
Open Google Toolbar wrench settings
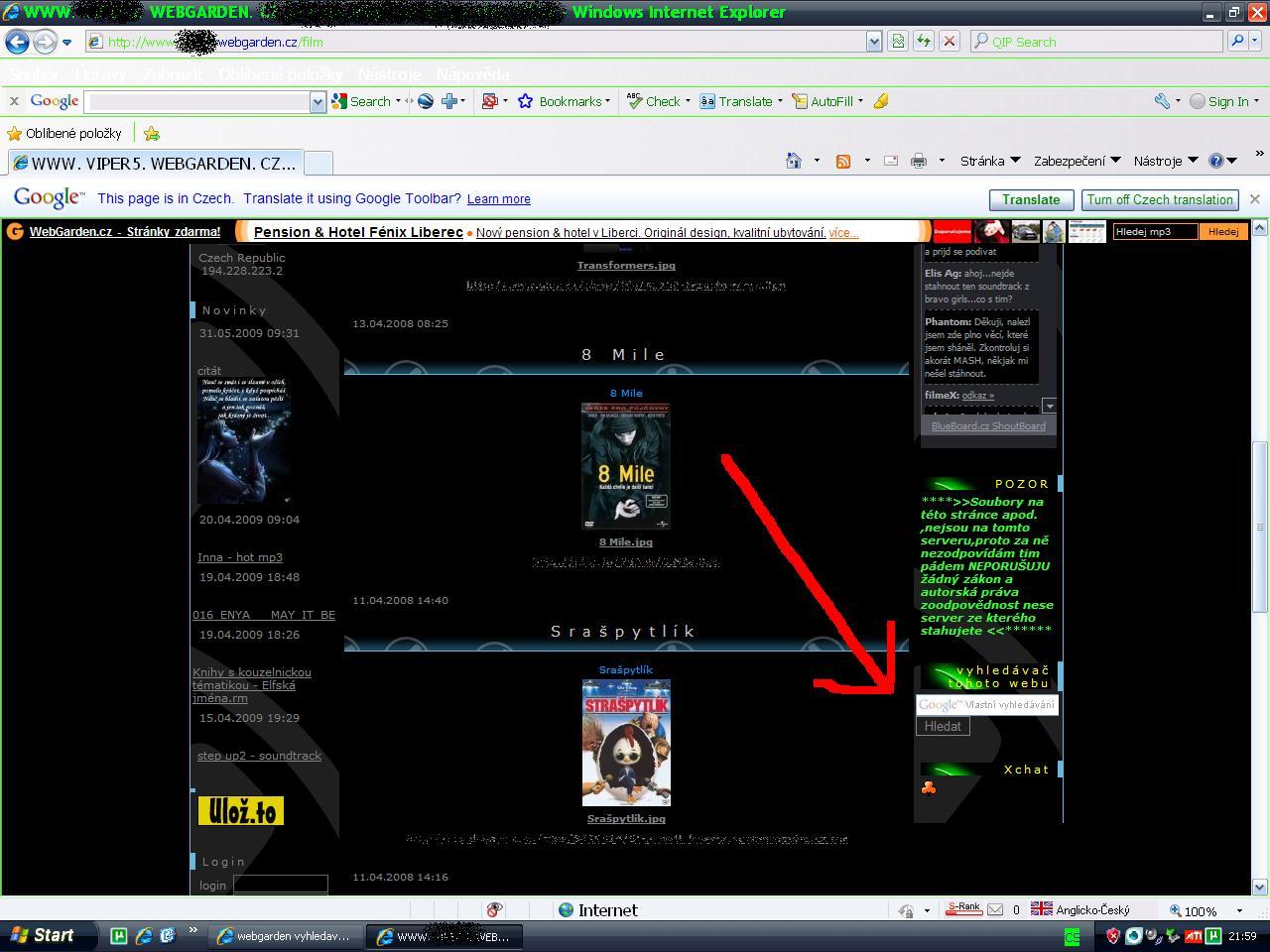pos(1162,101)
